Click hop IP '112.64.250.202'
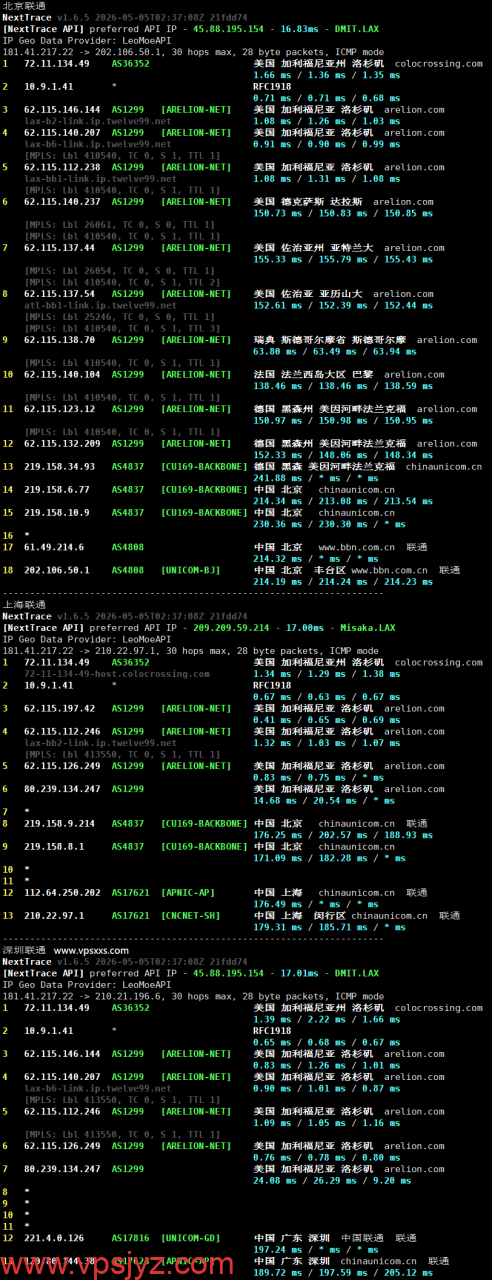492x1280 pixels. [62, 892]
